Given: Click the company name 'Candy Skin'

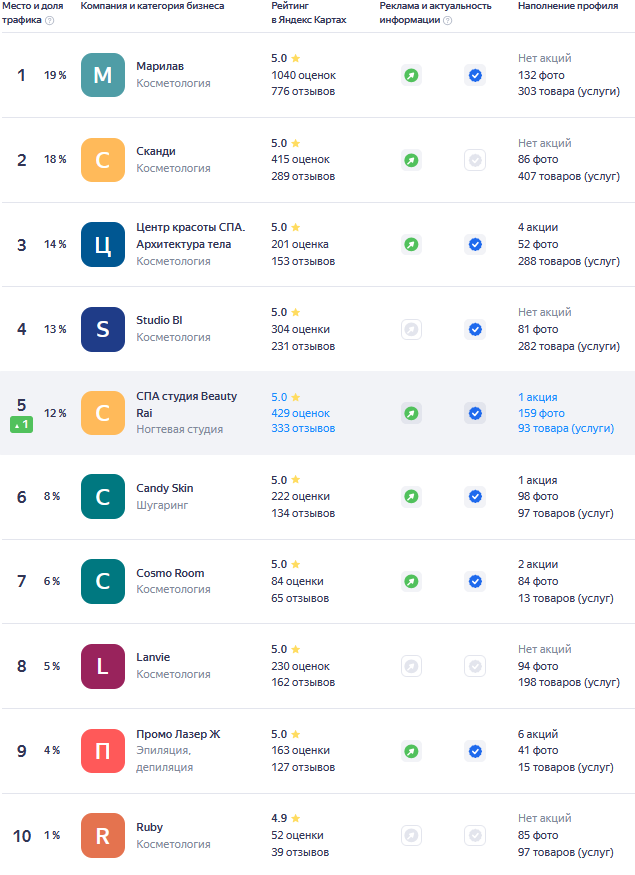Looking at the screenshot, I should tap(165, 488).
